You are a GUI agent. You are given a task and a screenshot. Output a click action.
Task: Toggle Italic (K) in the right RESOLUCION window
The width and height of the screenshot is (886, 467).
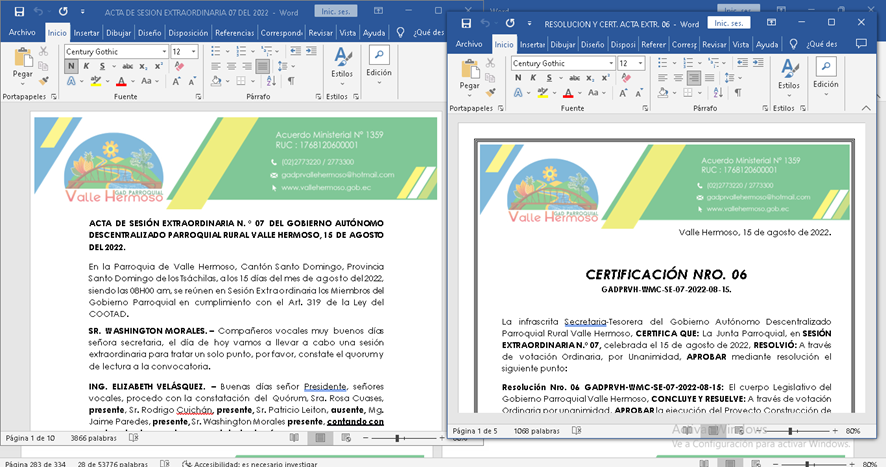(534, 78)
